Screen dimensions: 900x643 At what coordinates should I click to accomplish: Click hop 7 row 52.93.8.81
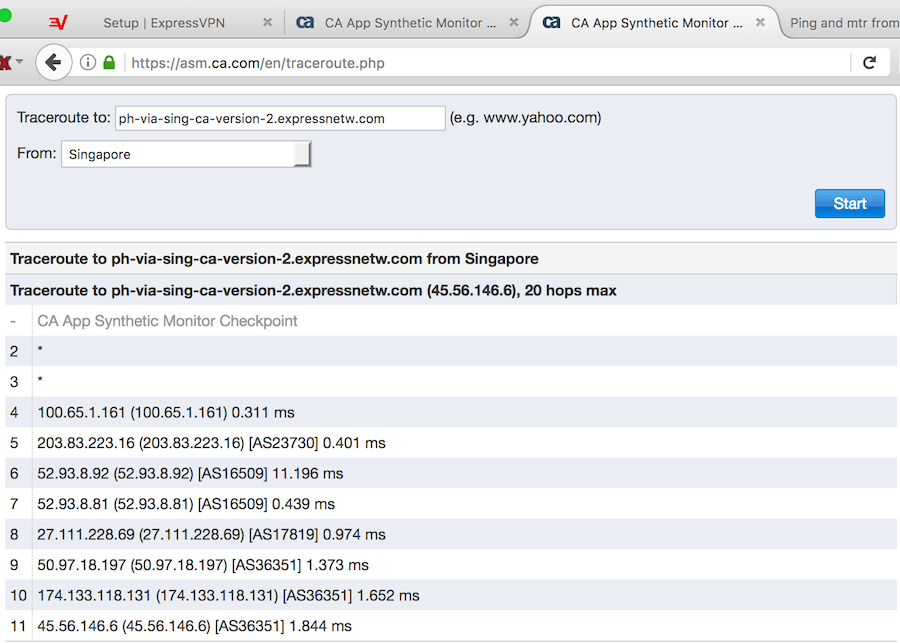tap(451, 503)
